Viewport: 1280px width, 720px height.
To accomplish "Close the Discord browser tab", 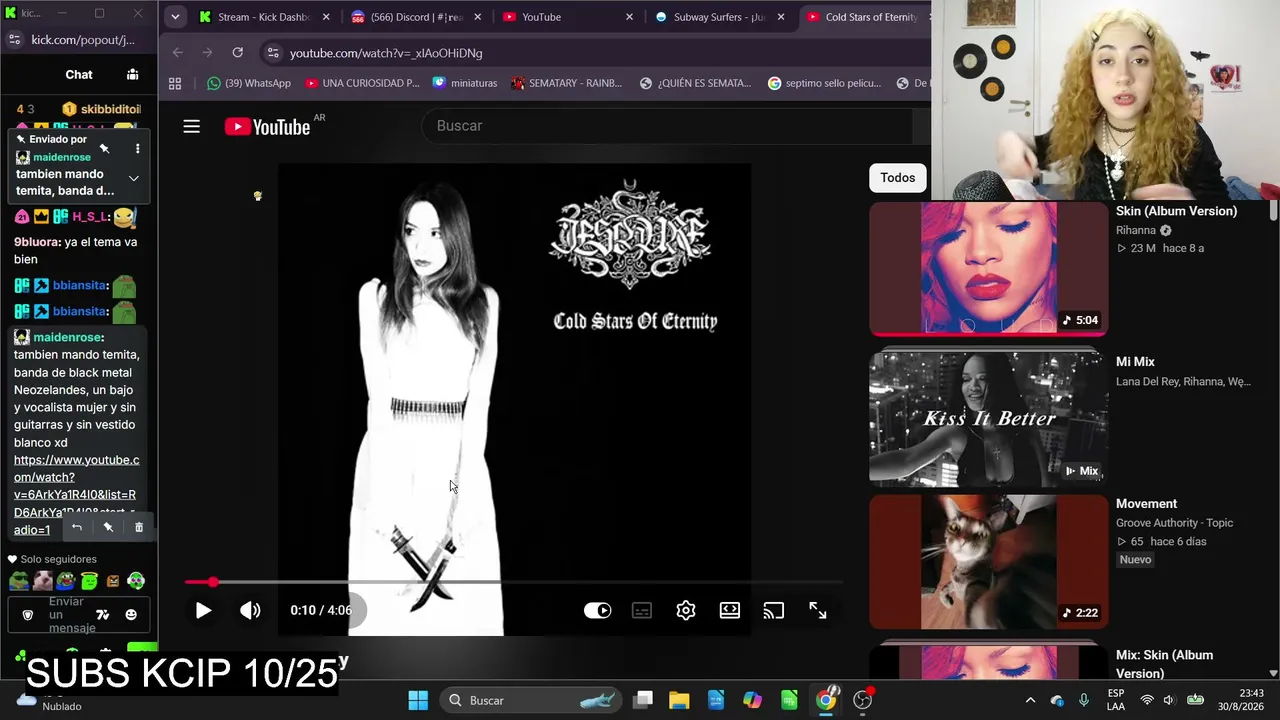I will tap(478, 17).
